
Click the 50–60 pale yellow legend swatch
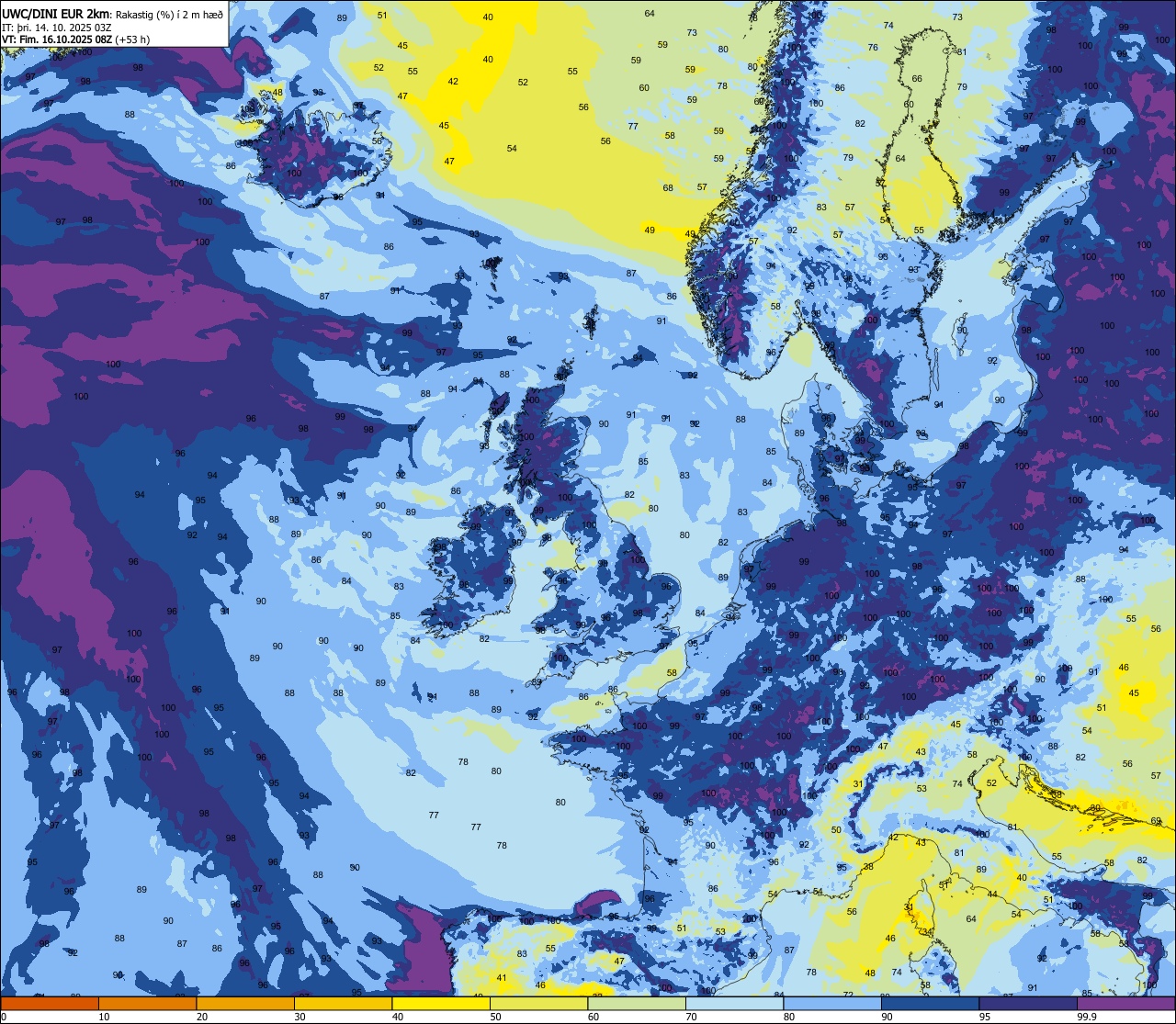[x=538, y=1004]
